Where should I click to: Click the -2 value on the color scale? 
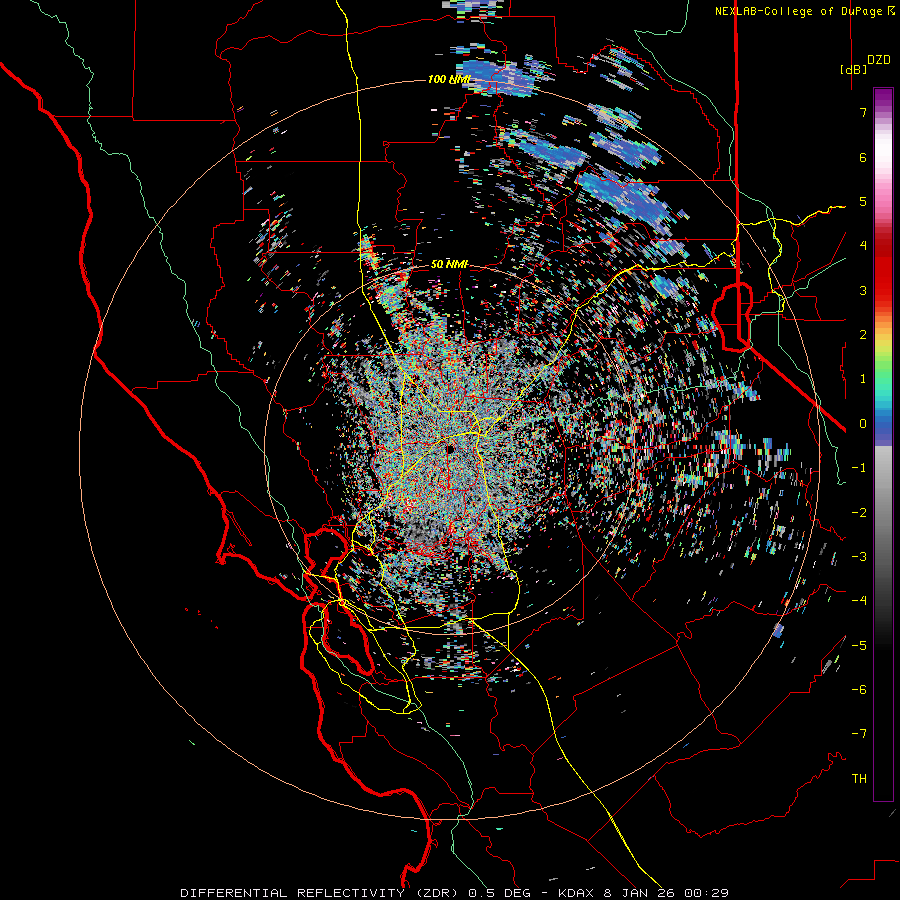(x=859, y=513)
